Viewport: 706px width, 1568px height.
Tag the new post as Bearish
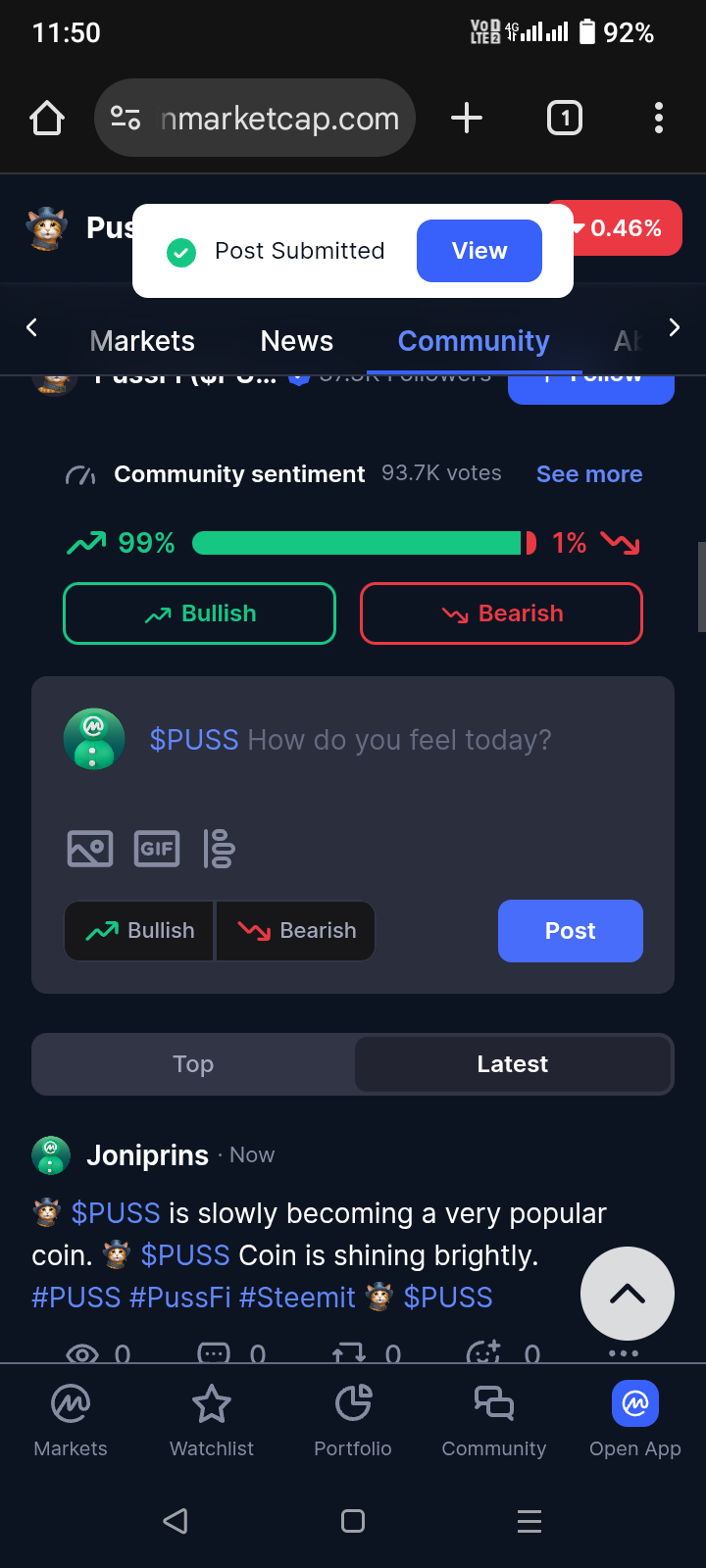[296, 931]
